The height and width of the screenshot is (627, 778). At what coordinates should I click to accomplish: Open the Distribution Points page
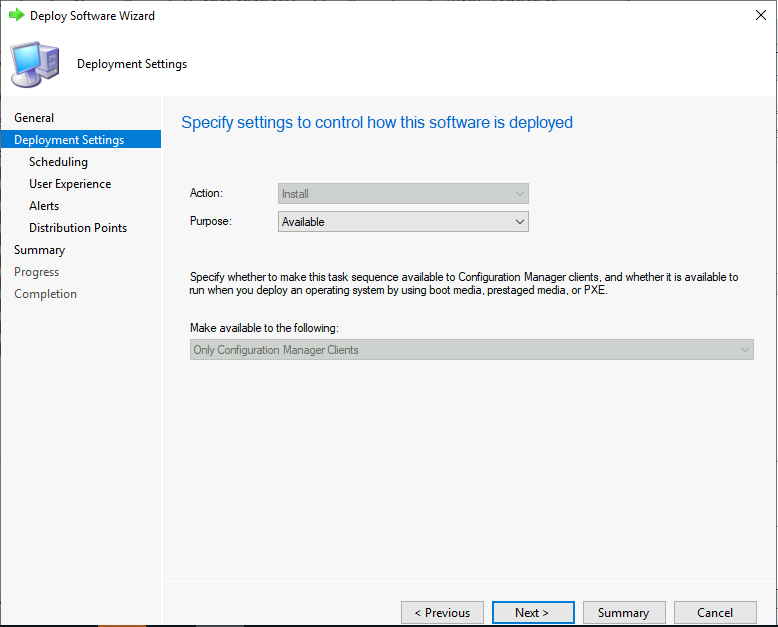78,228
